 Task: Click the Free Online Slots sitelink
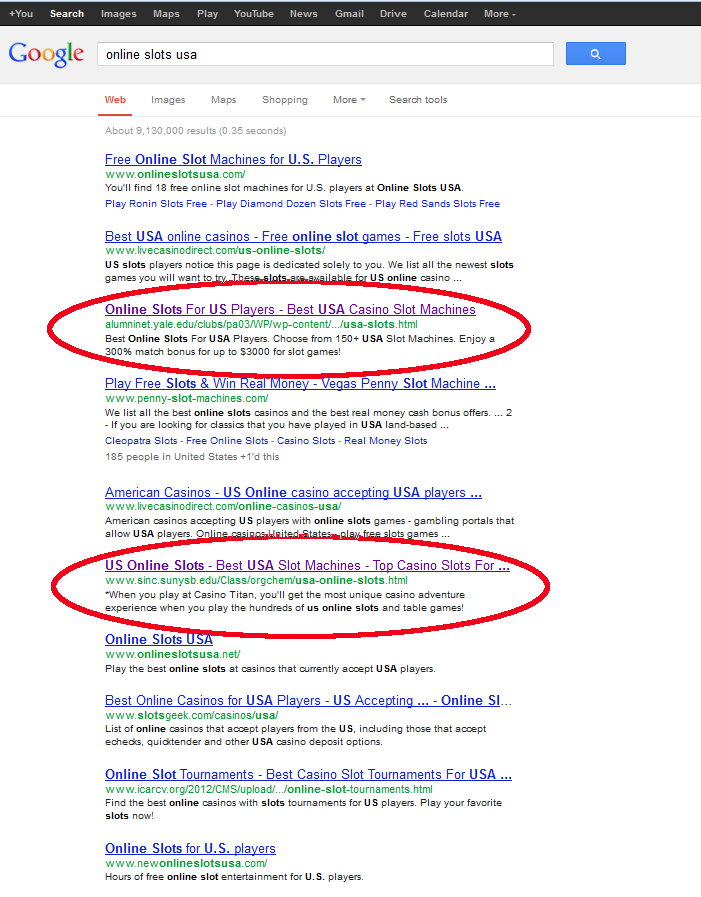tap(227, 440)
